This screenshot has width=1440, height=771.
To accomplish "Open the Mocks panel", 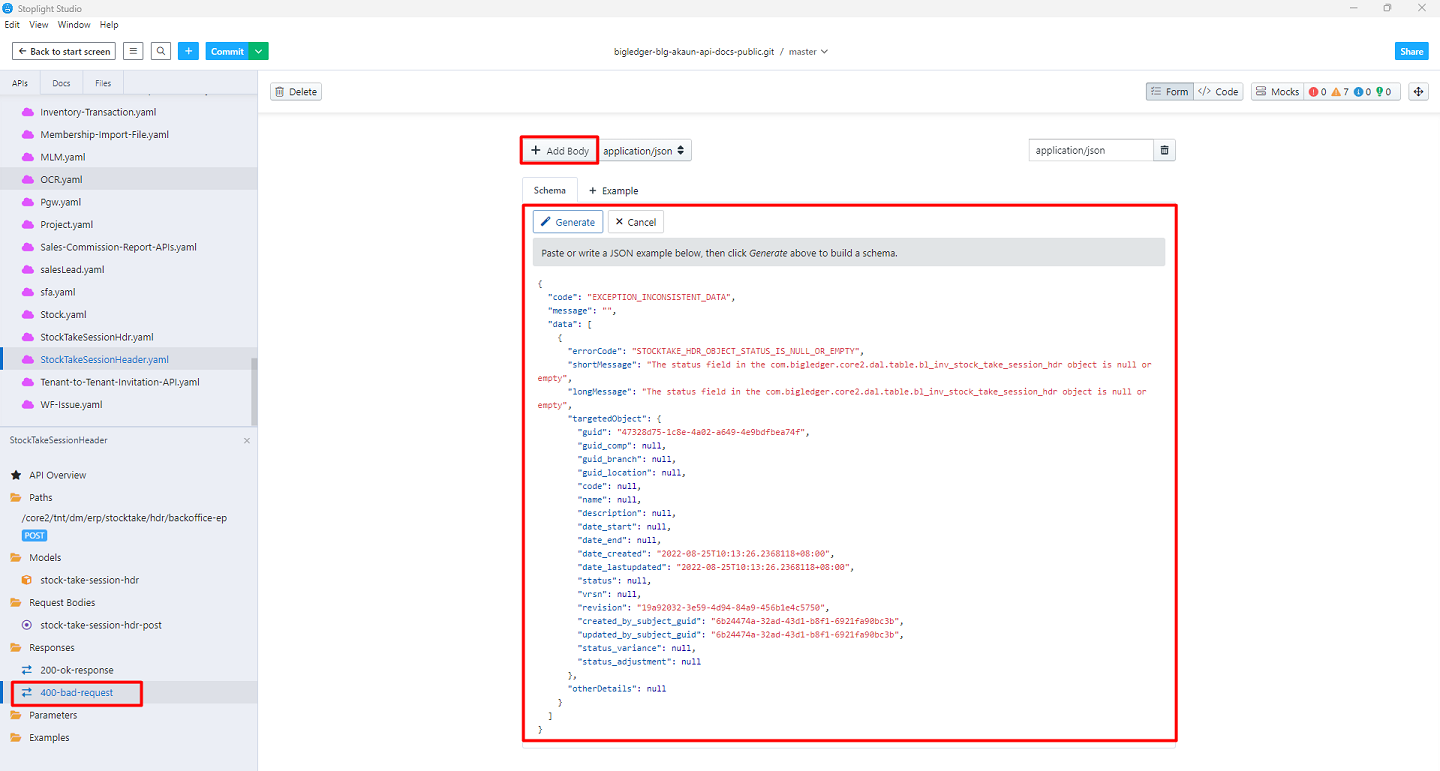I will click(1276, 91).
